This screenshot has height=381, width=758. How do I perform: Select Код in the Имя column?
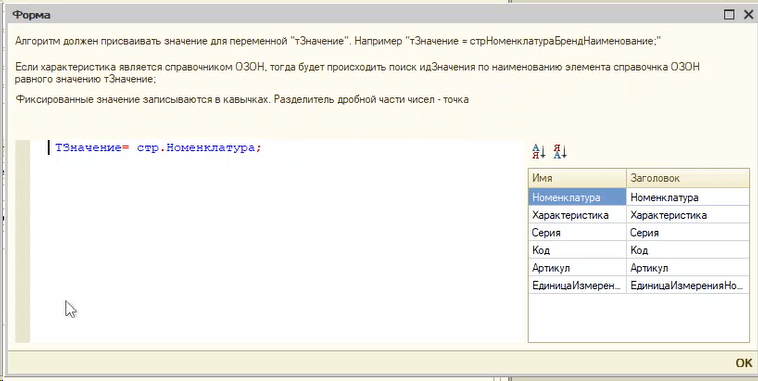(577, 250)
